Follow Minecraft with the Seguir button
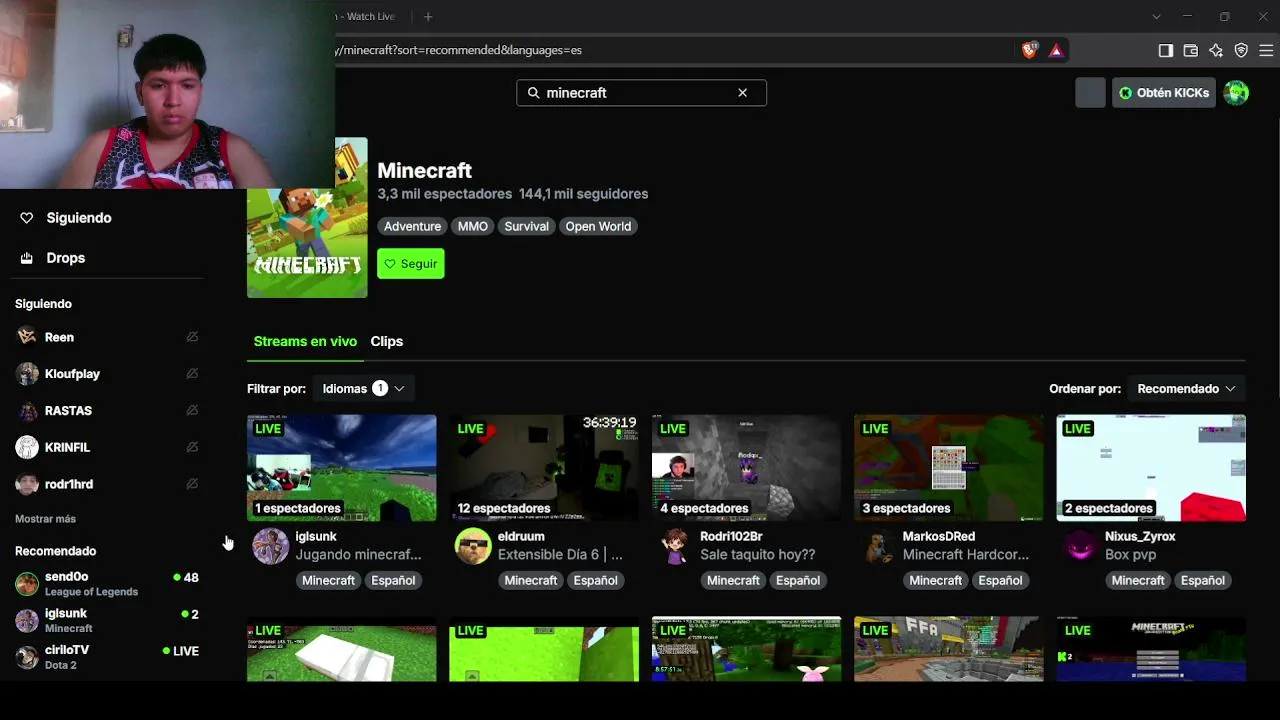 [411, 263]
